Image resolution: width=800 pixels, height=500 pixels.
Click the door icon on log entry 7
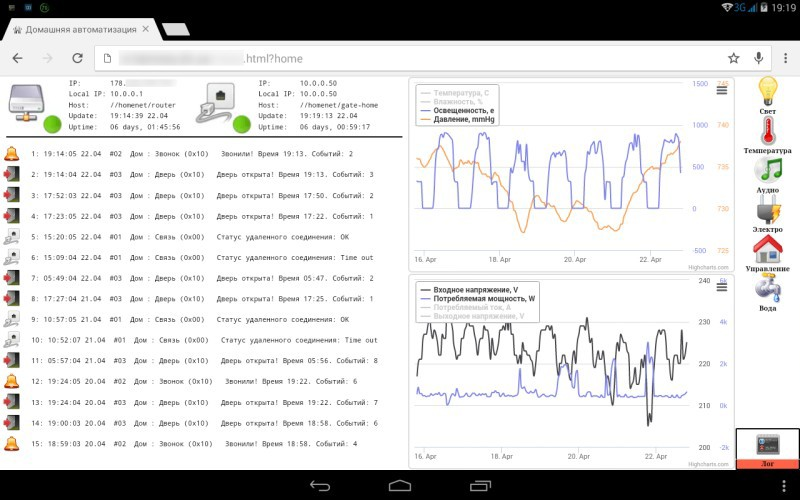11,278
